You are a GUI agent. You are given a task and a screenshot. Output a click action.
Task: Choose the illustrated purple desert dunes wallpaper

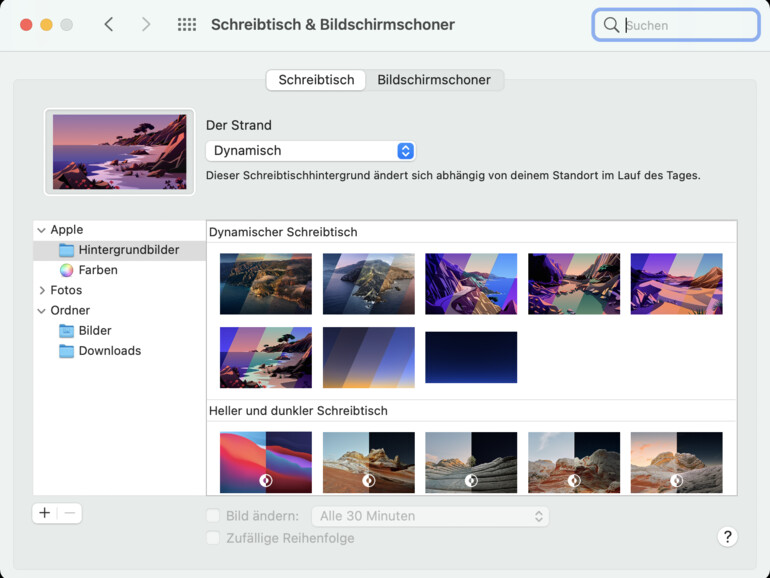(x=676, y=284)
